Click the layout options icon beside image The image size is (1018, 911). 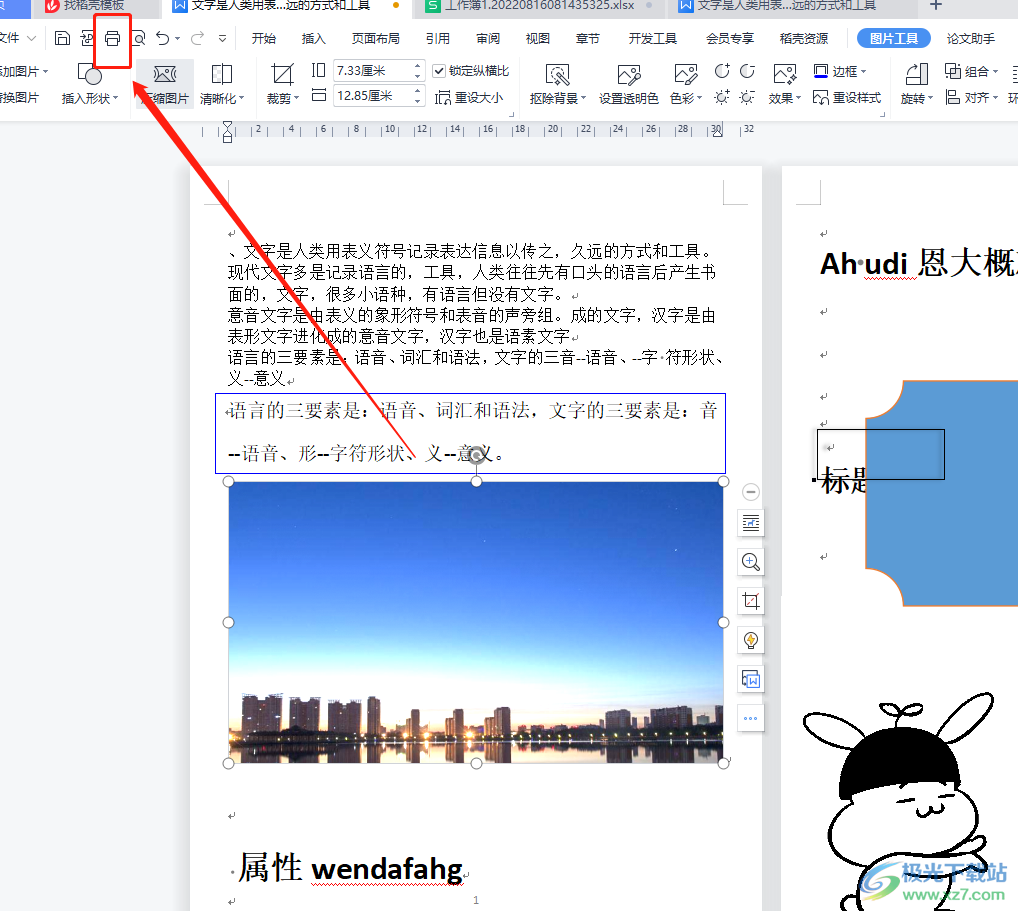pos(751,523)
